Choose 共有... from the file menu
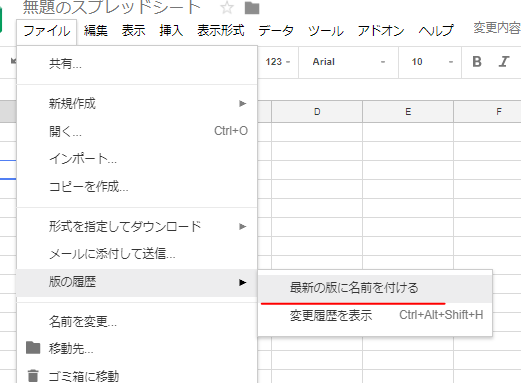Screen dimensions: 521x383 click(137, 64)
